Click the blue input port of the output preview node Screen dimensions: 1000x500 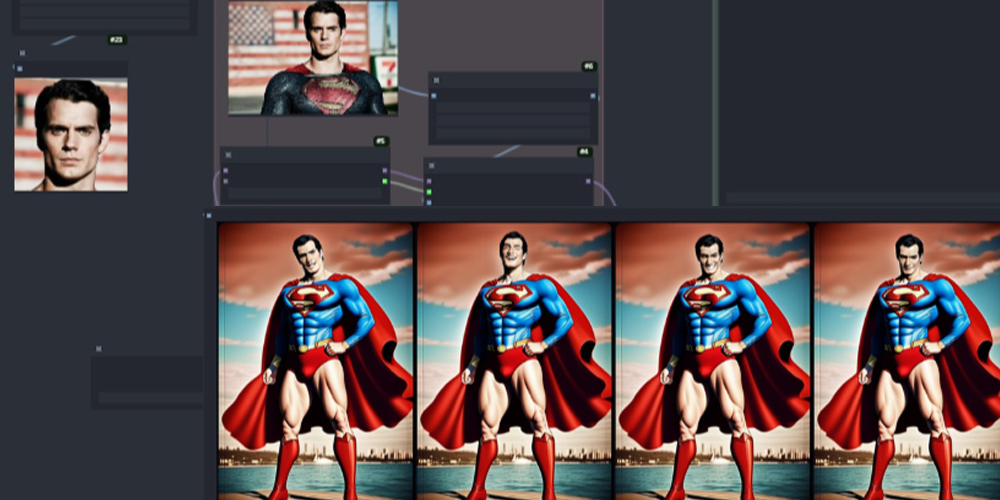coord(209,216)
